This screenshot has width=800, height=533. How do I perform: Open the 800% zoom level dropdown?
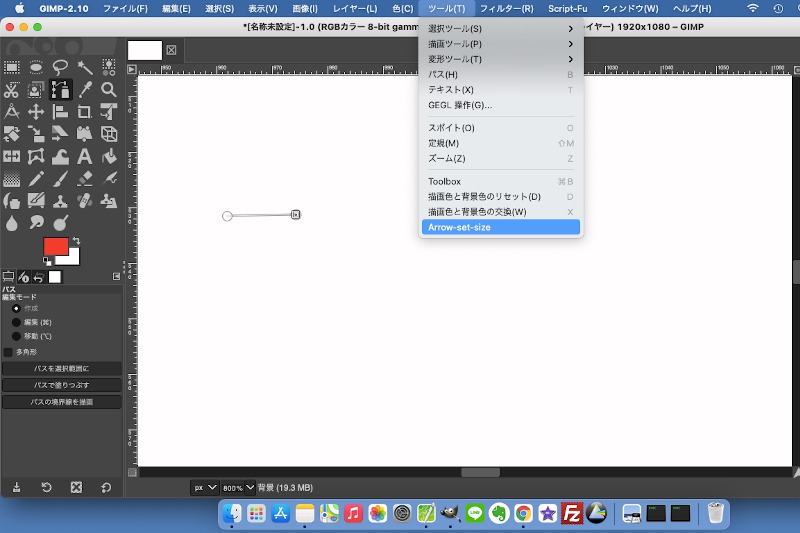coord(237,487)
